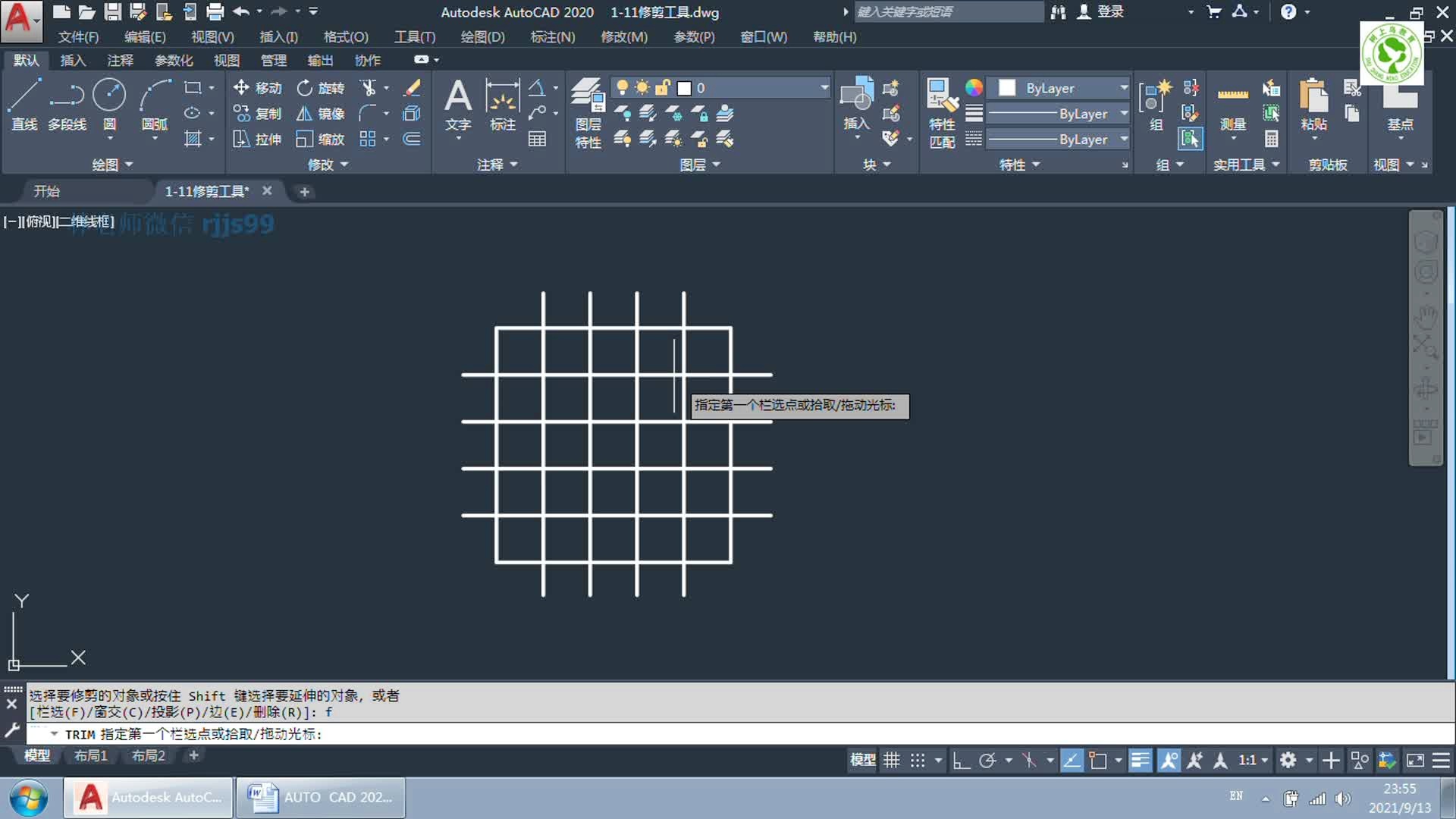The image size is (1456, 819).
Task: Toggle drawing grid display in status bar
Action: [892, 760]
